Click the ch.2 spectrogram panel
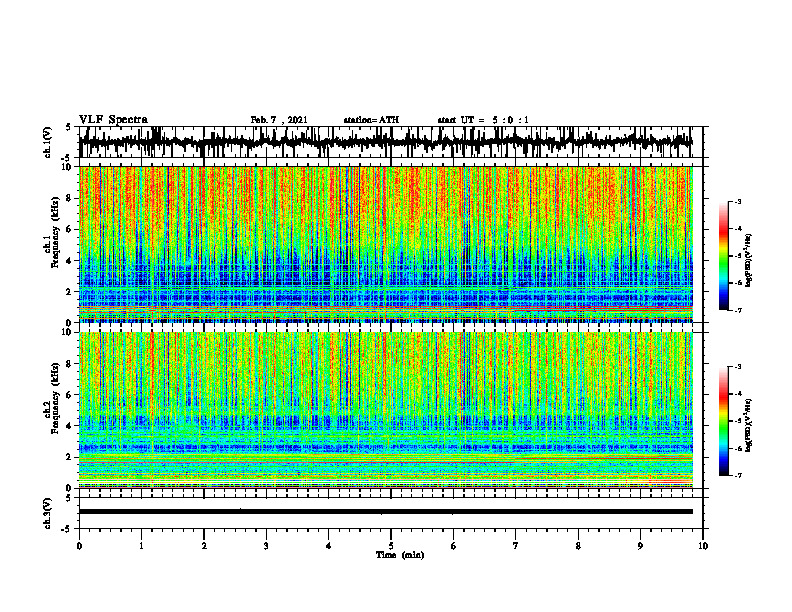 point(385,410)
